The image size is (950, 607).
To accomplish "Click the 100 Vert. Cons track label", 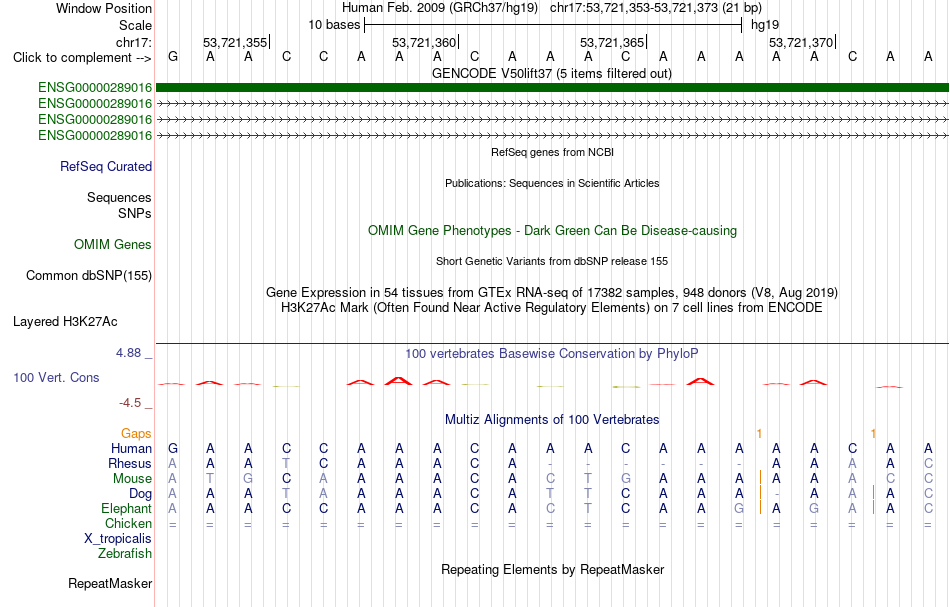I will (x=56, y=377).
